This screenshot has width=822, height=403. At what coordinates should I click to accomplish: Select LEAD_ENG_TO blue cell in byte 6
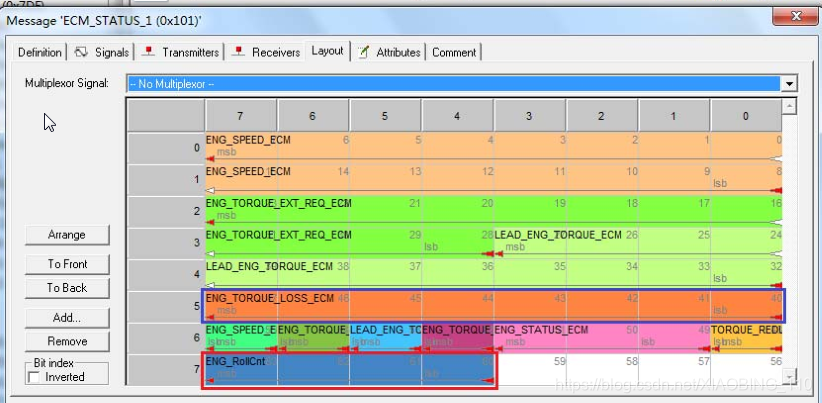[386, 338]
